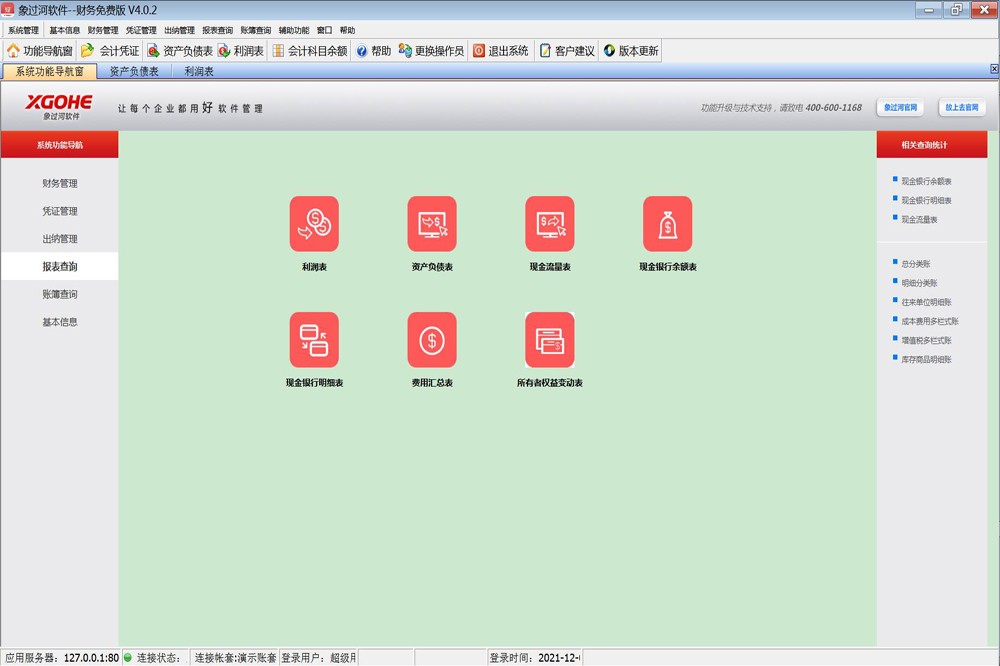
Task: Select 基本信息 in the left navigation sidebar
Action: [60, 322]
